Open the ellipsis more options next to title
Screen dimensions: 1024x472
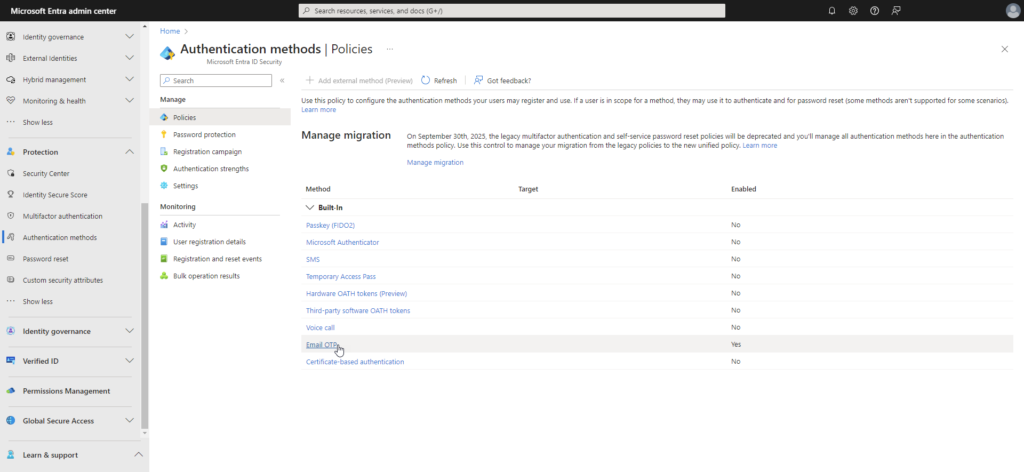point(390,48)
